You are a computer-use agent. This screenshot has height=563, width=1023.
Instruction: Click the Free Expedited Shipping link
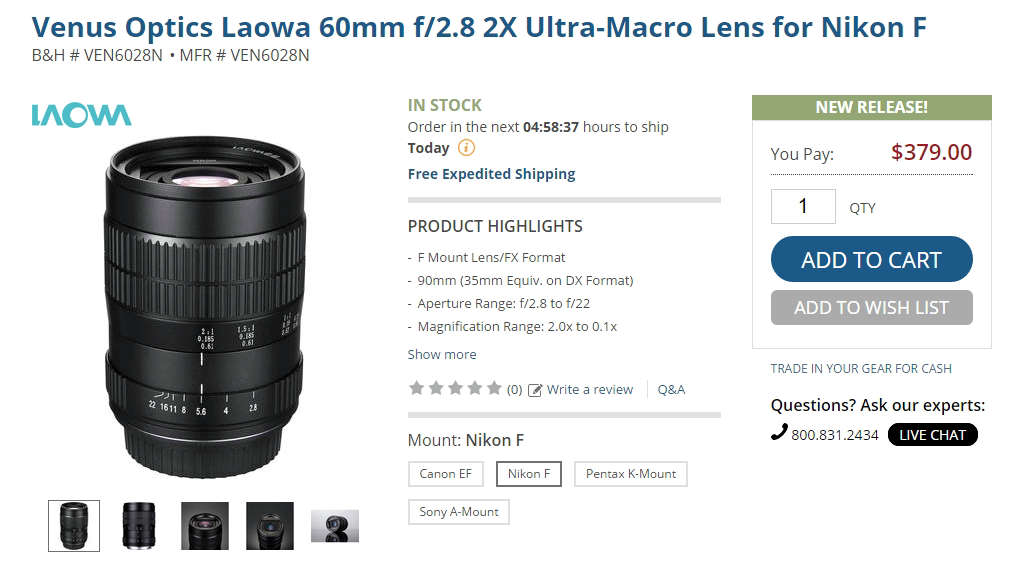[x=491, y=174]
